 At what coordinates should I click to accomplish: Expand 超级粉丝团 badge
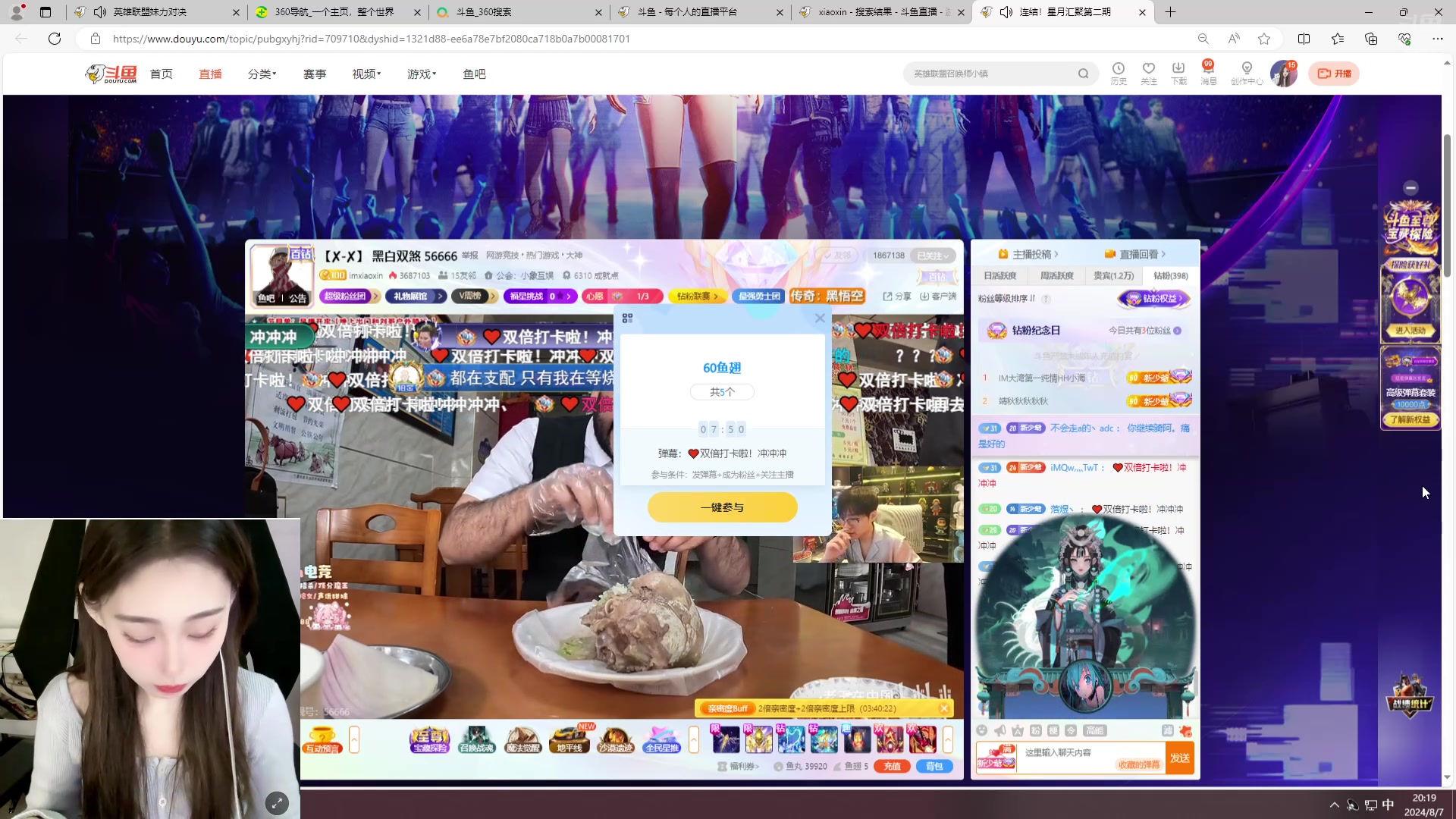click(350, 297)
